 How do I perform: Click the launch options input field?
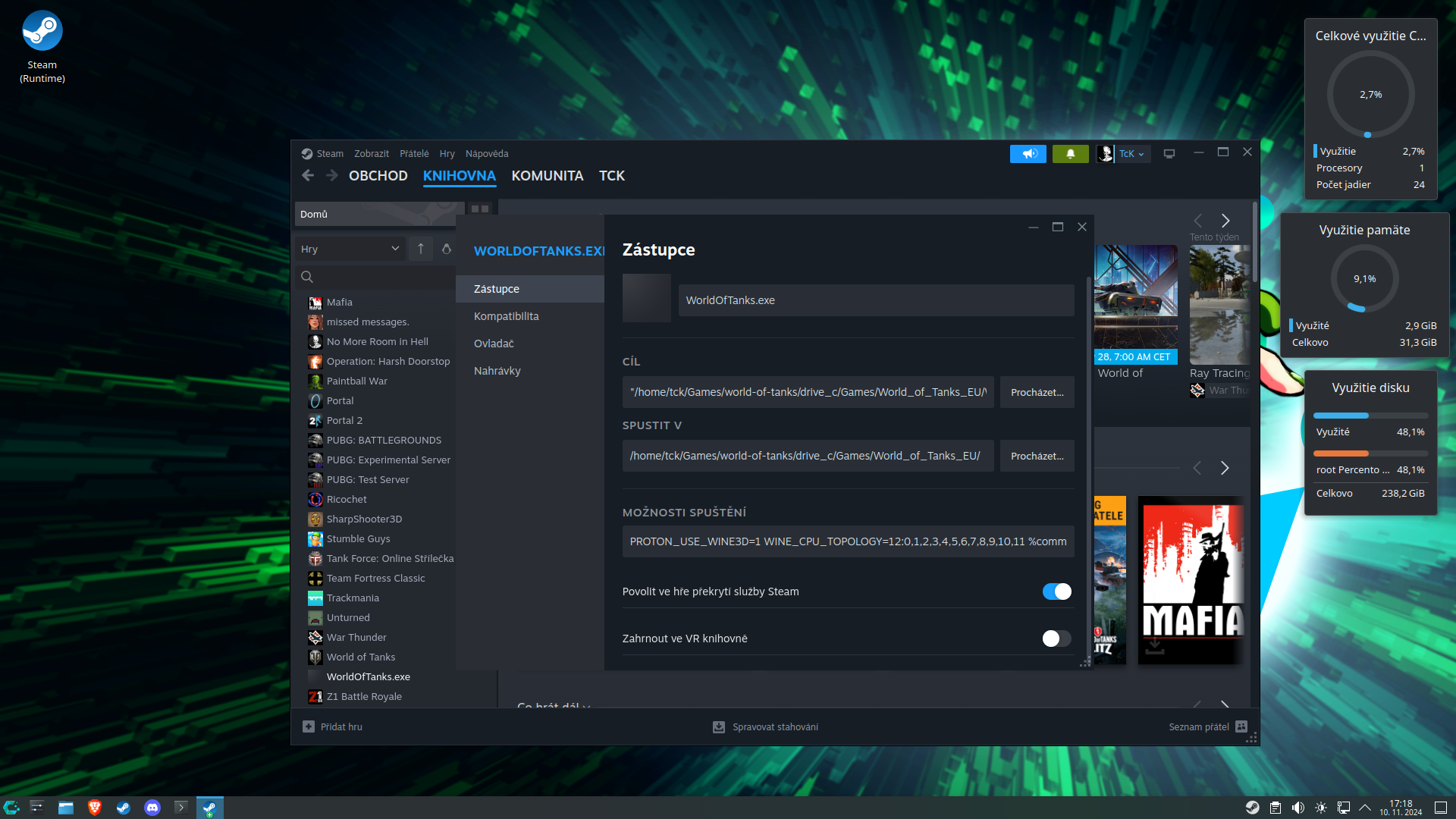tap(848, 541)
